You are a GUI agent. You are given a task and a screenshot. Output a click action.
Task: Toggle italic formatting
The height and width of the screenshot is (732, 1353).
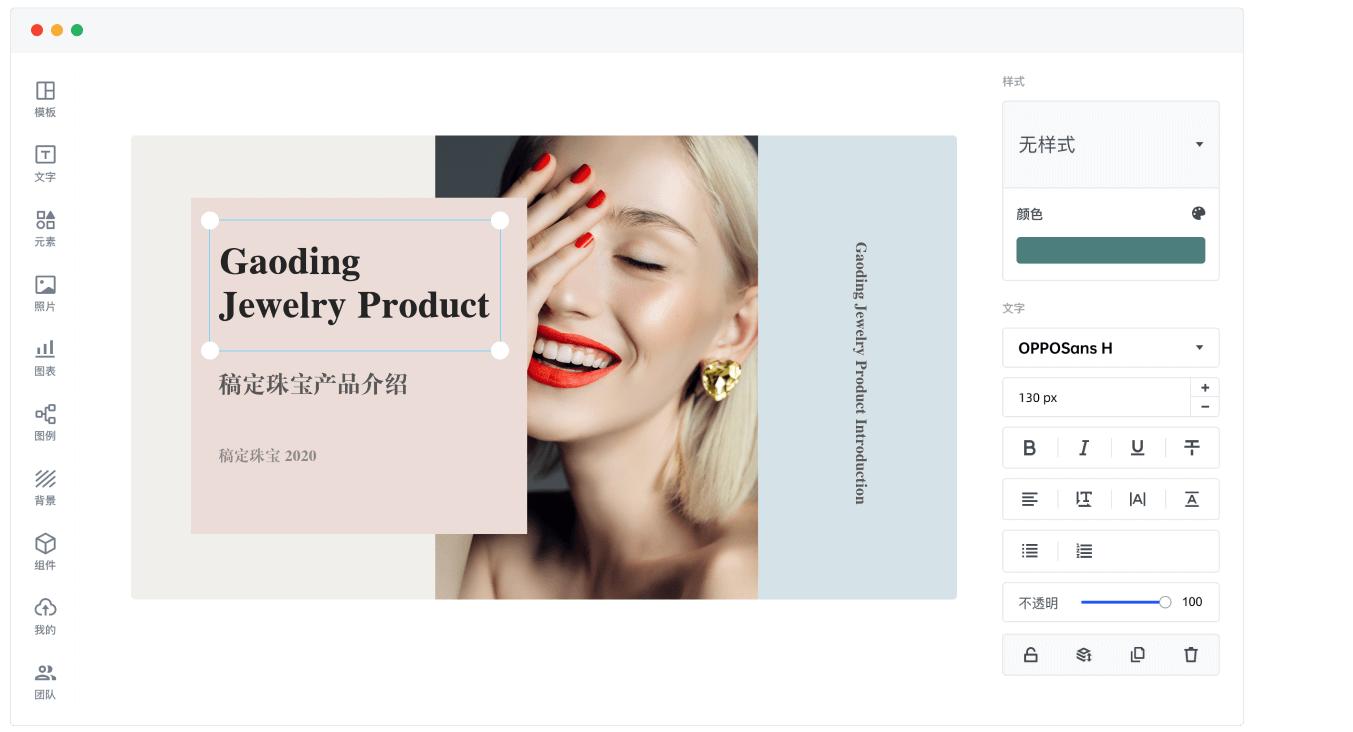[x=1083, y=448]
